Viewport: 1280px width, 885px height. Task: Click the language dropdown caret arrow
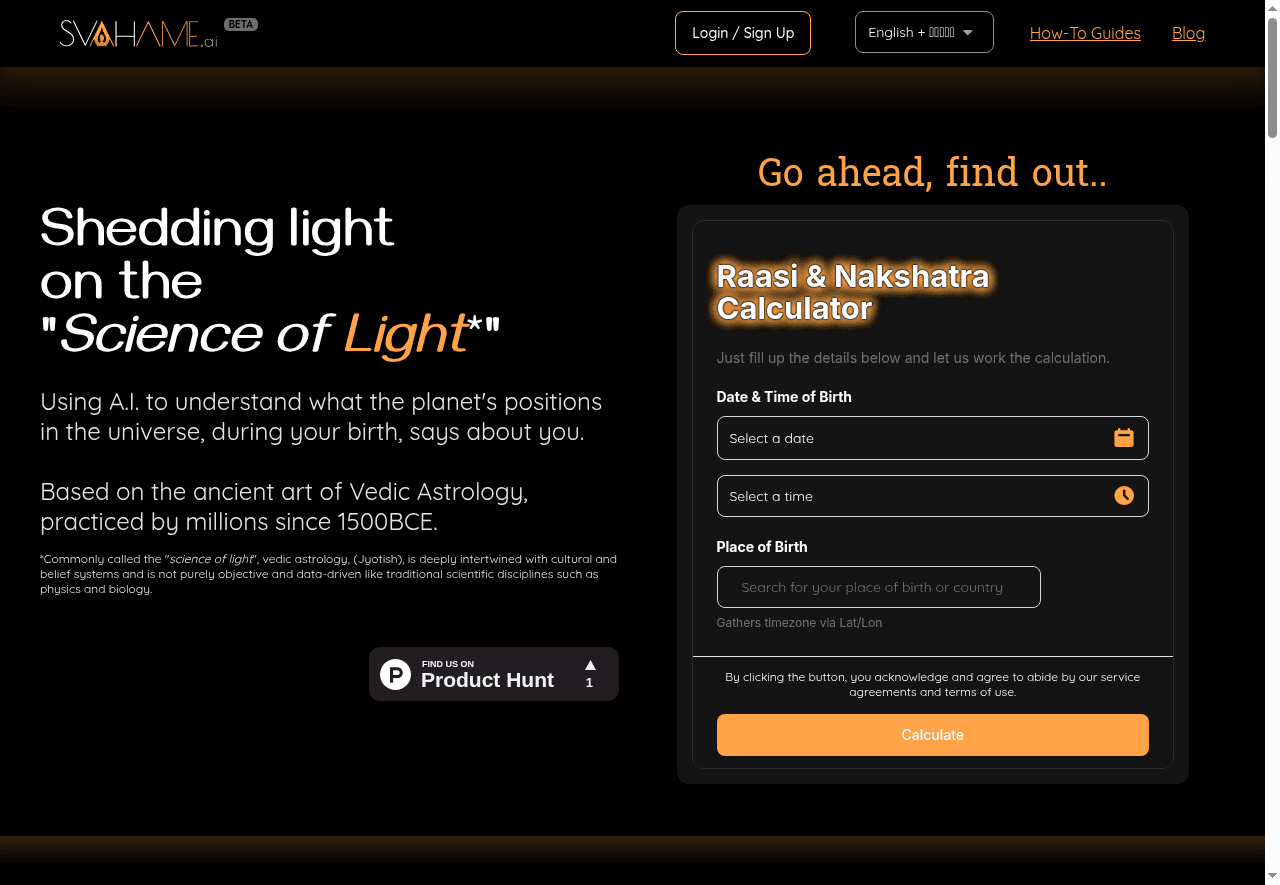coord(968,33)
